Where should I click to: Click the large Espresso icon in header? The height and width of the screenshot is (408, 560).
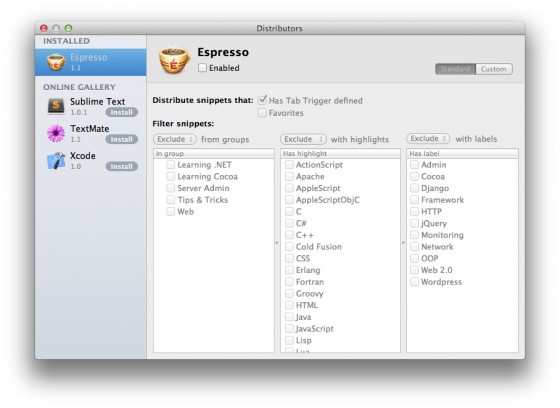[174, 60]
